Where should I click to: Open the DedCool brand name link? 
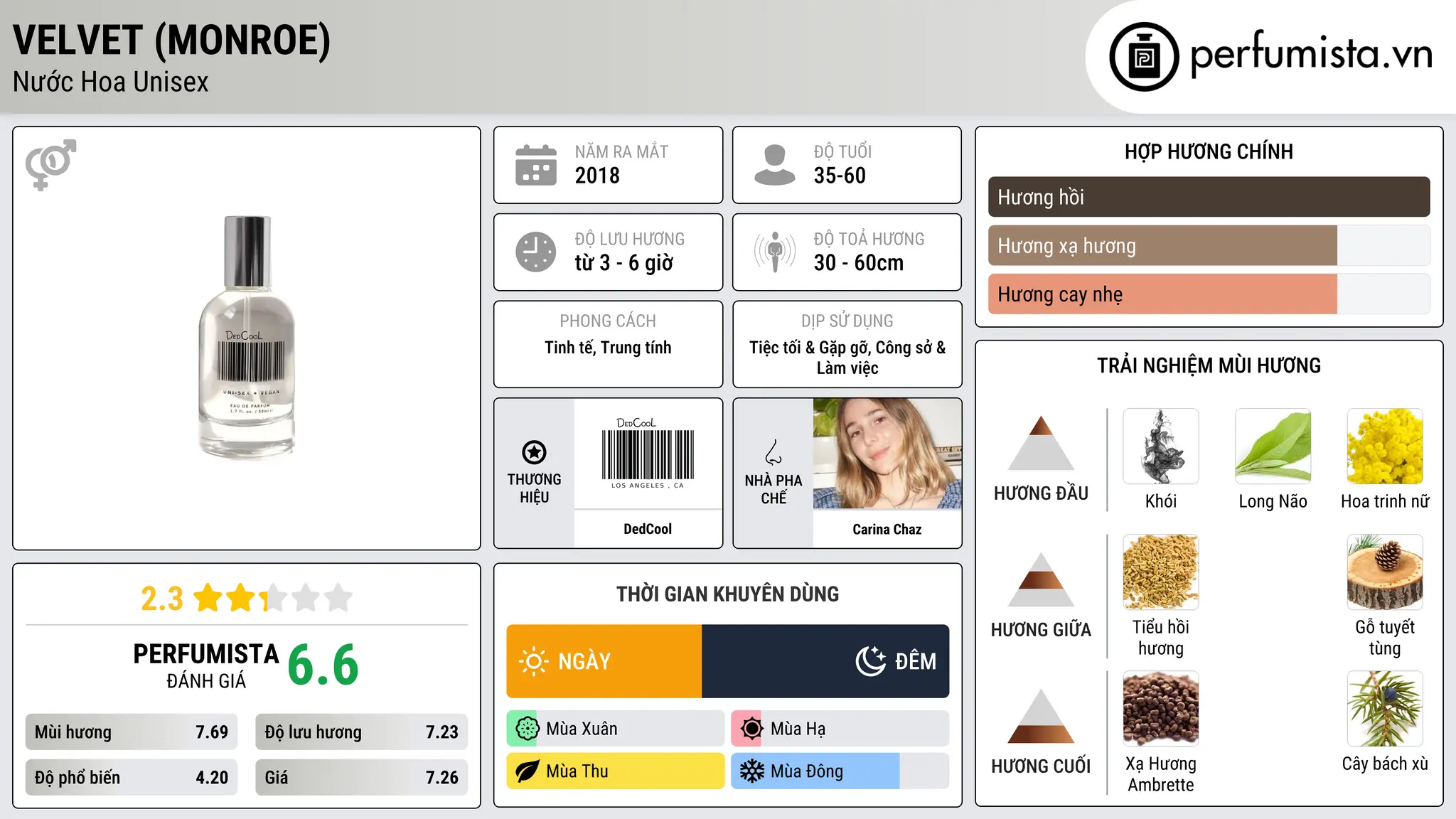(648, 529)
